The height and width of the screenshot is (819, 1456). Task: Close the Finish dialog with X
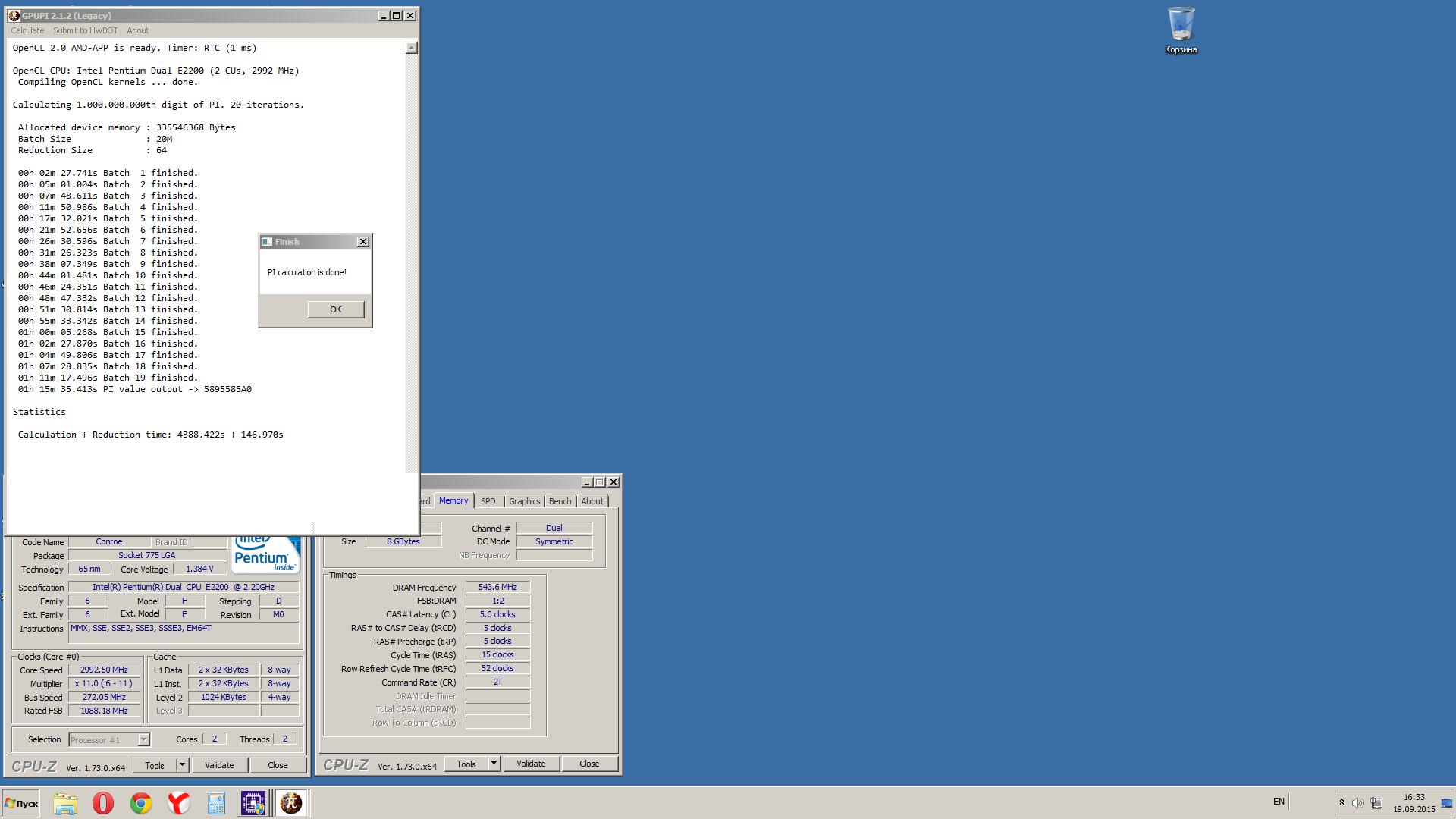(363, 241)
